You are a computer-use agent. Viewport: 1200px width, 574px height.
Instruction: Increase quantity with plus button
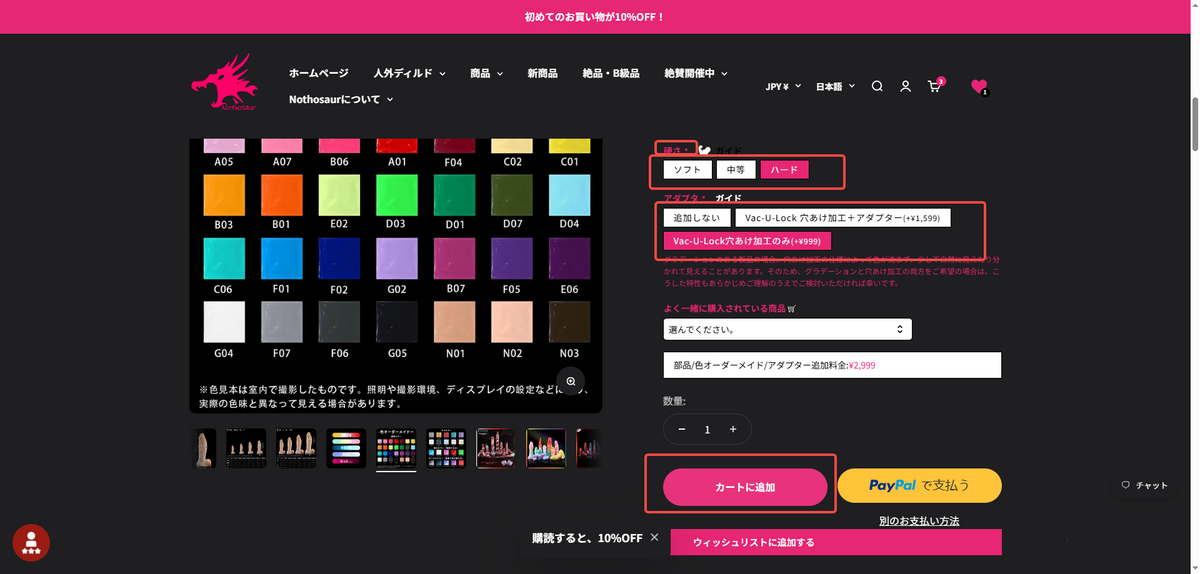coord(733,429)
